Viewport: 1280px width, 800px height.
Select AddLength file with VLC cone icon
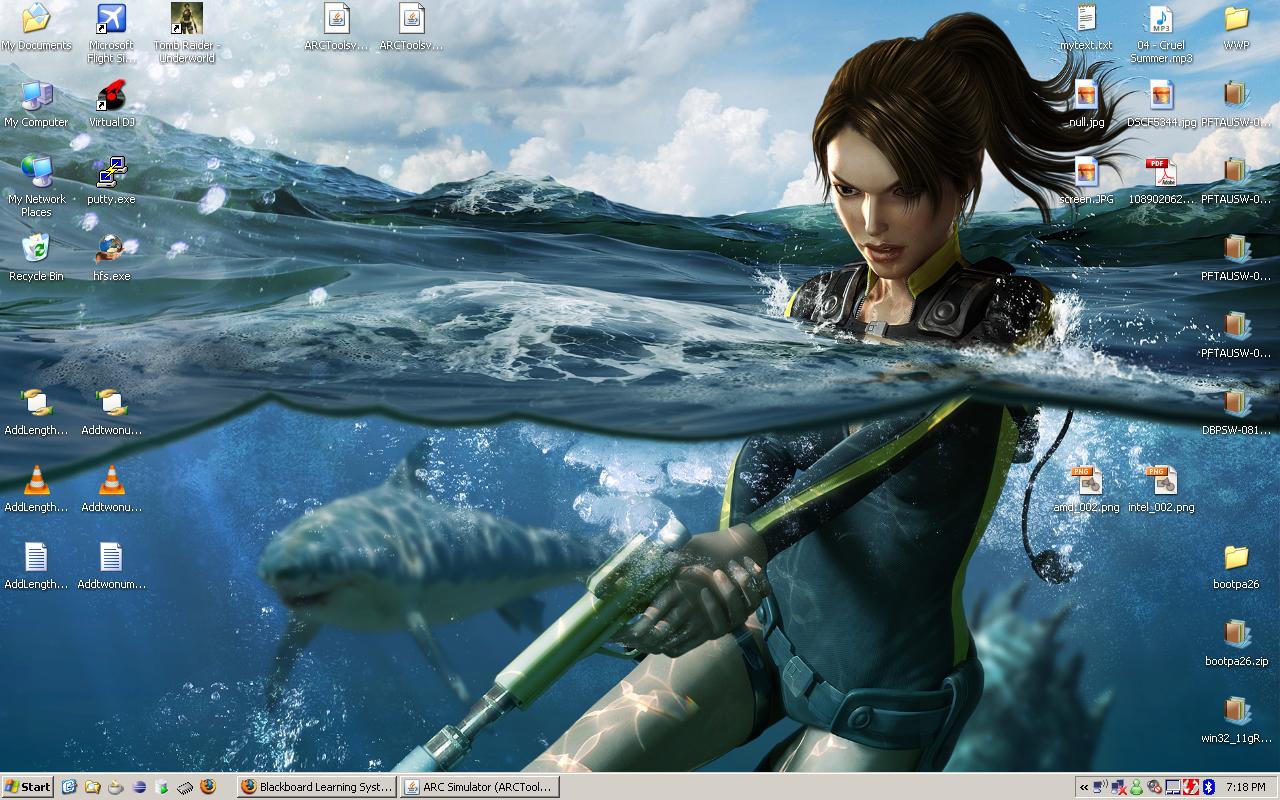coord(36,489)
